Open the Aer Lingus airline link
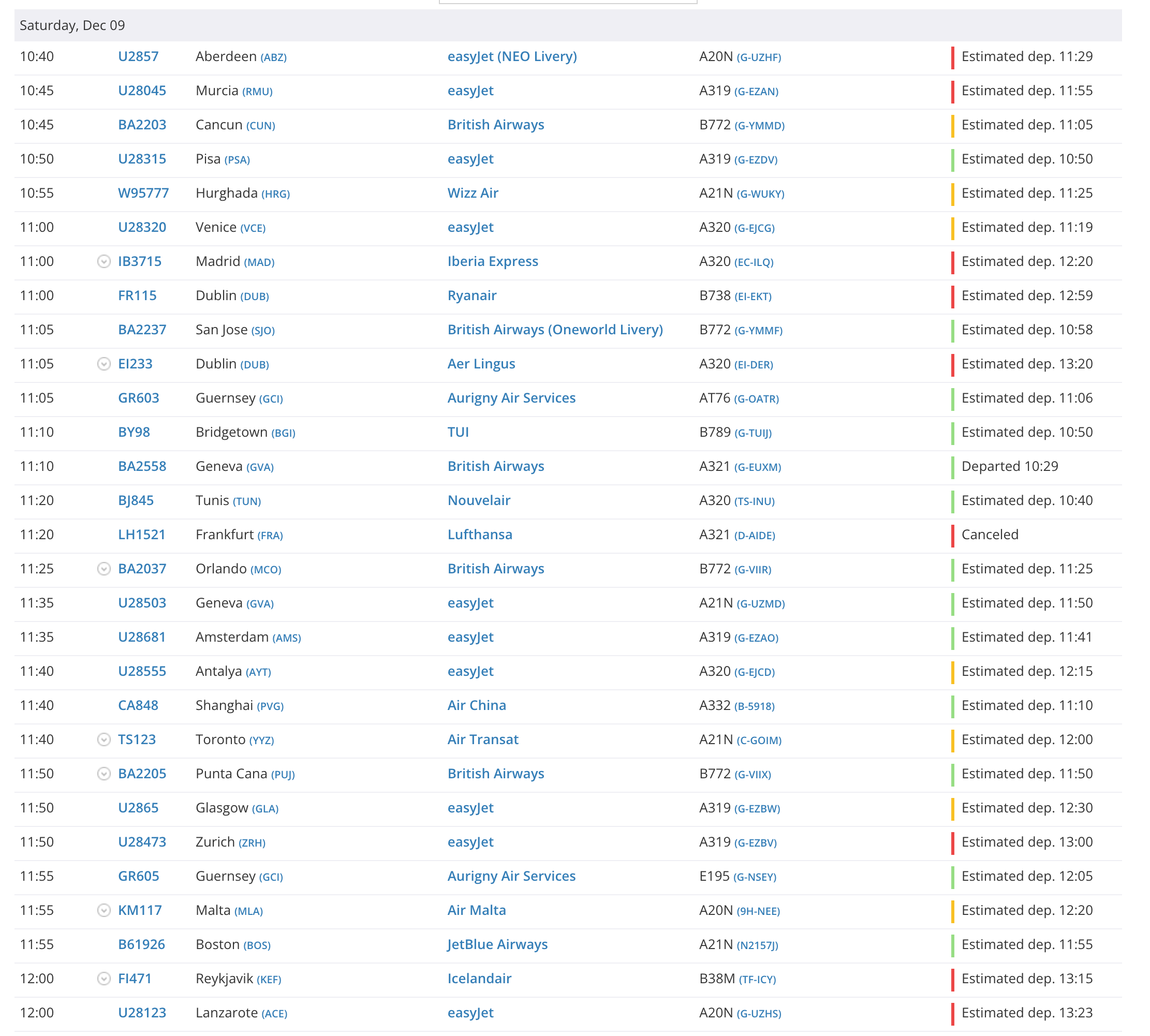The image size is (1150, 1036). pyautogui.click(x=481, y=364)
